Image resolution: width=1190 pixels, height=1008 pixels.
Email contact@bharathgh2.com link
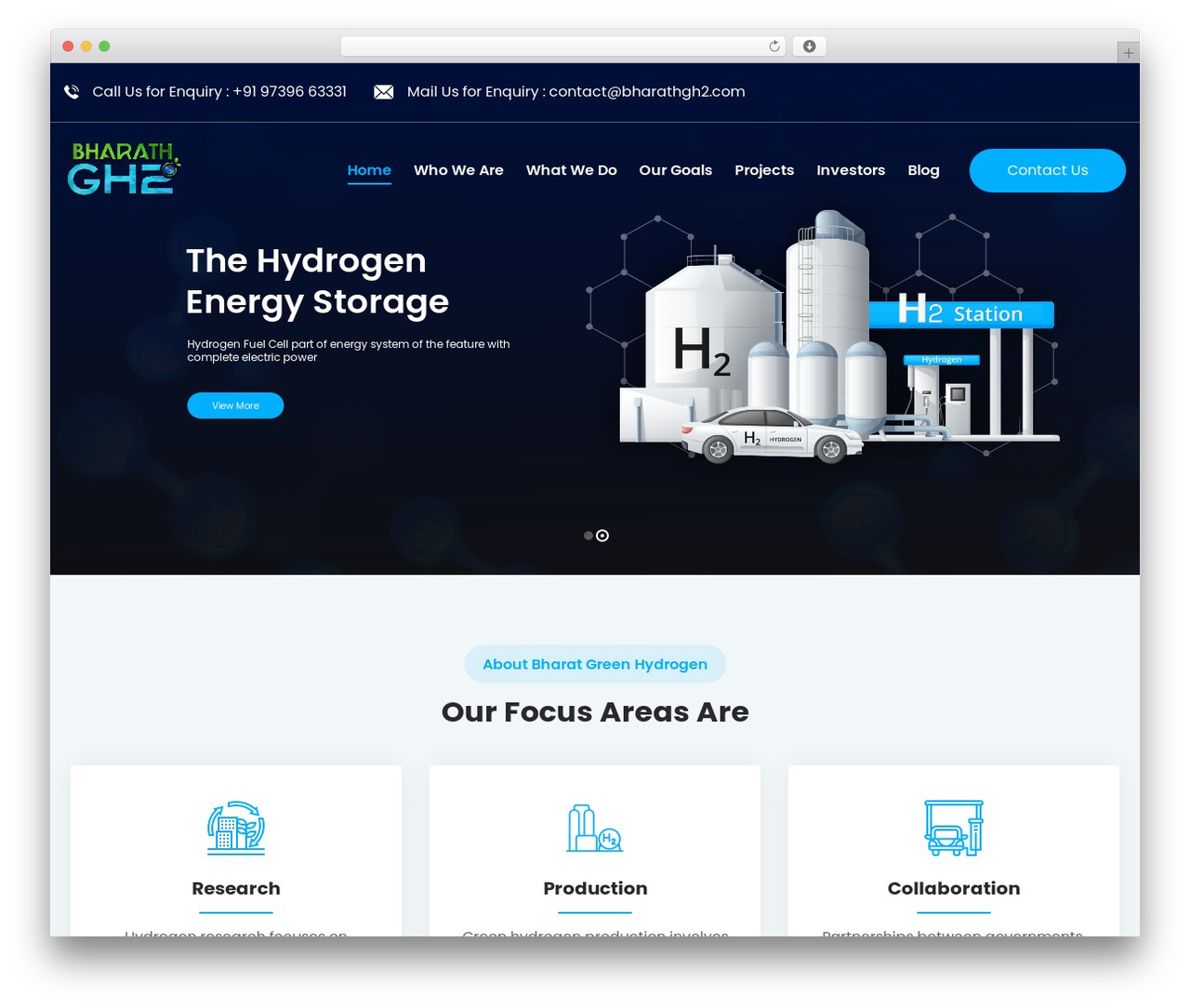[x=647, y=92]
